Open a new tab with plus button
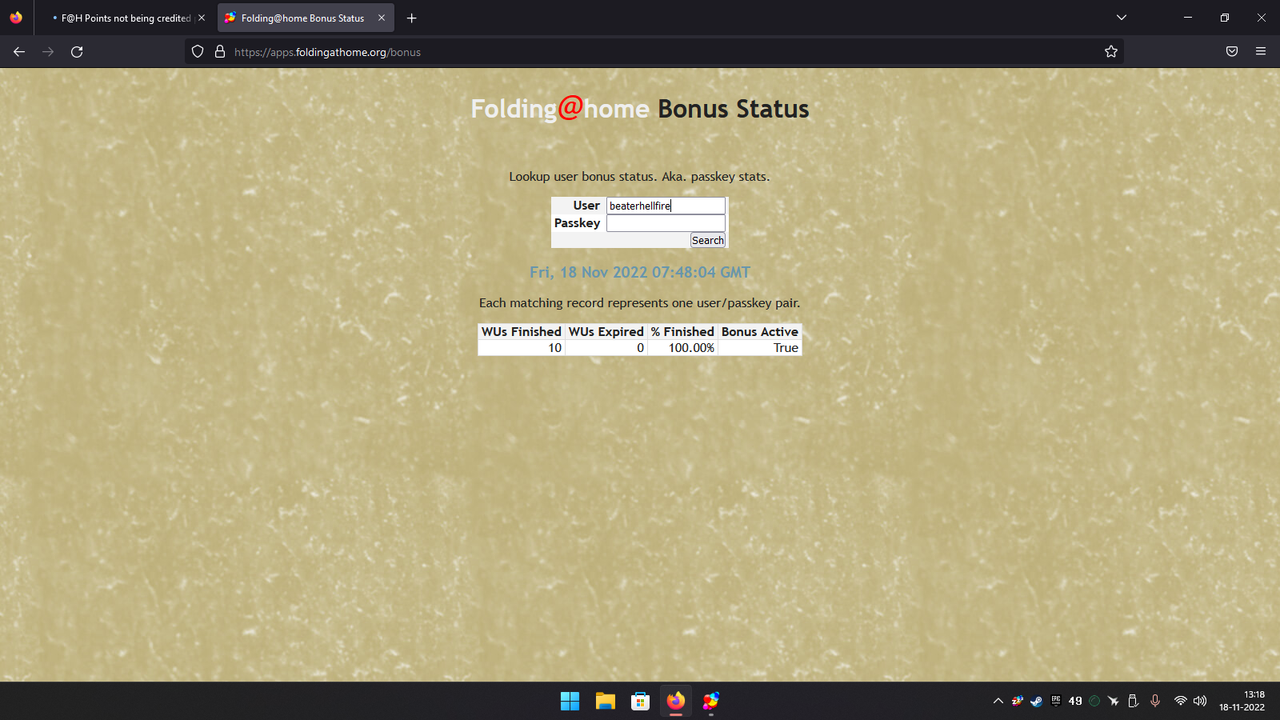The image size is (1280, 720). pyautogui.click(x=412, y=18)
